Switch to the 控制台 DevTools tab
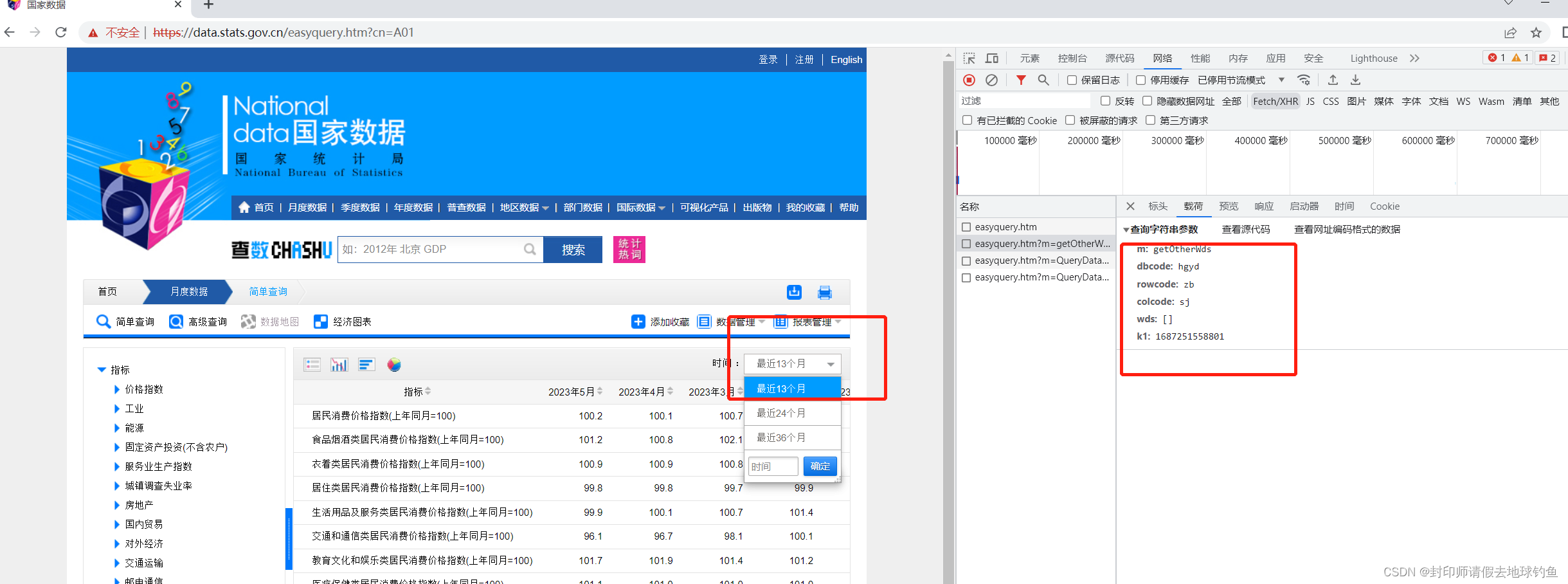This screenshot has width=1568, height=584. pyautogui.click(x=1072, y=59)
